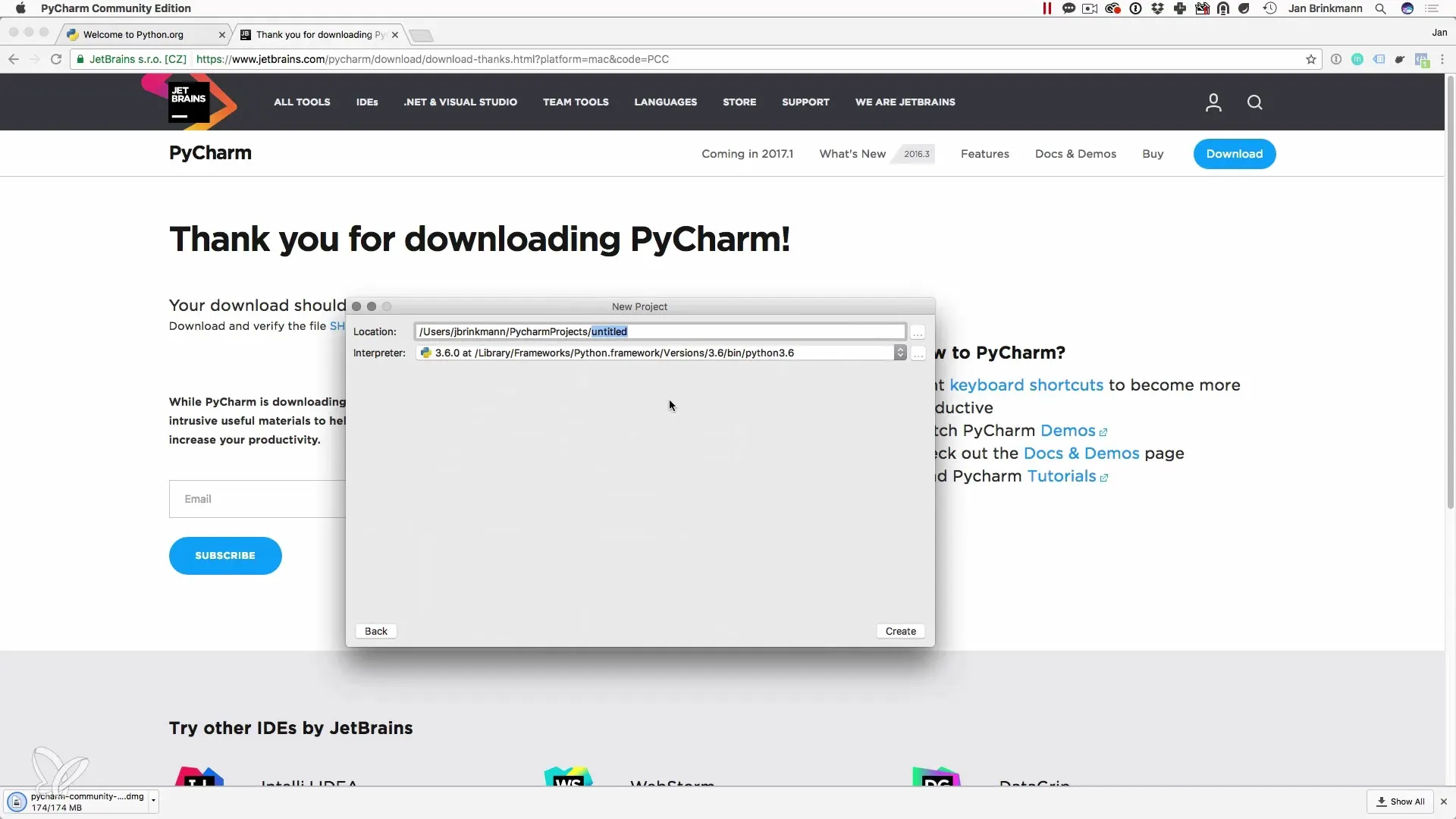Click the page vertical scrollbar
The image size is (1456, 819).
click(1450, 292)
